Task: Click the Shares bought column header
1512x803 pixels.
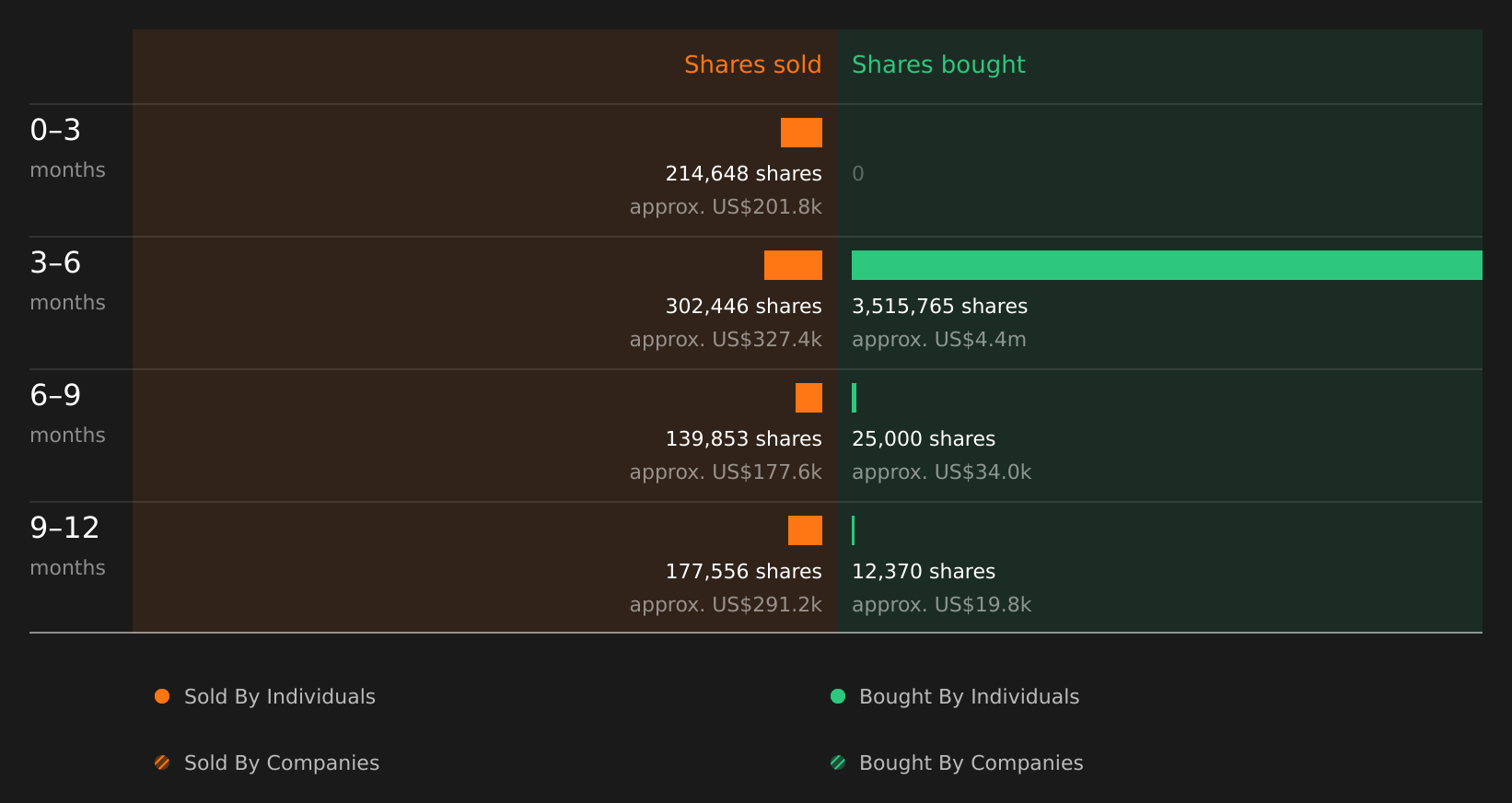Action: pos(938,64)
